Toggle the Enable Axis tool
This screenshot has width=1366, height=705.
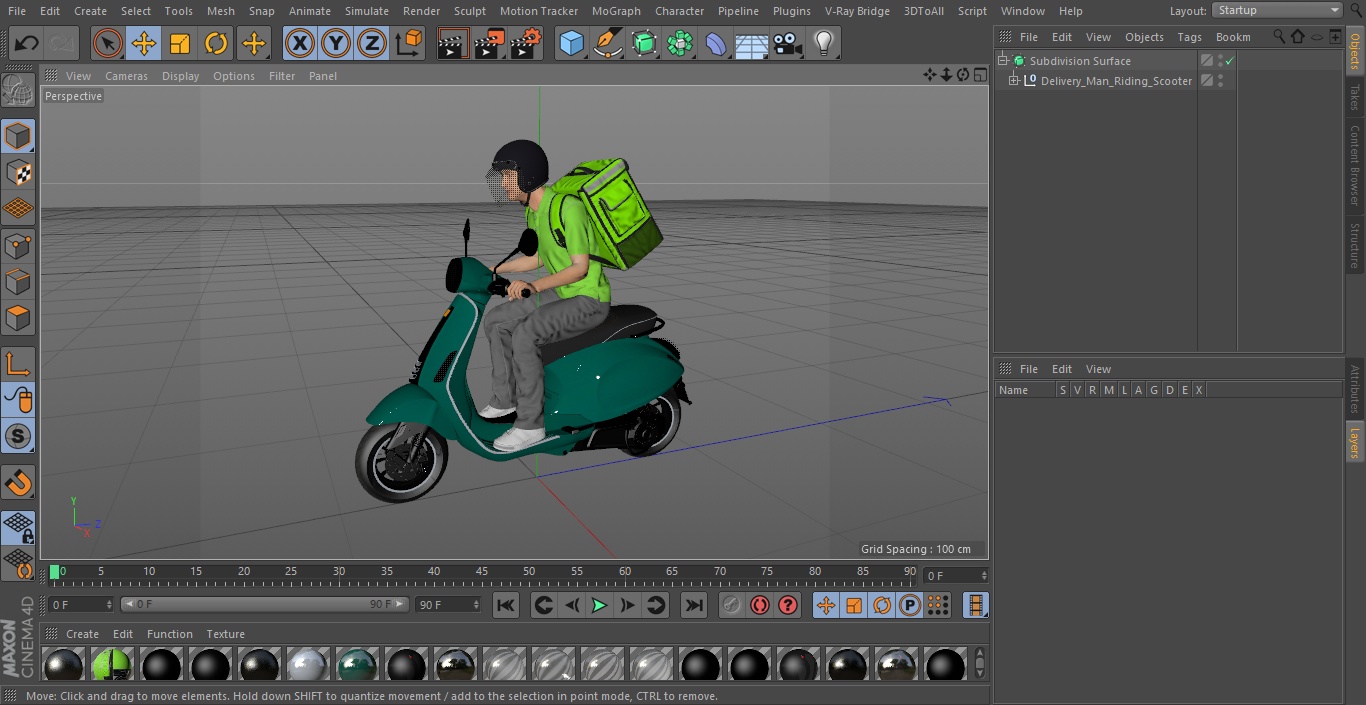pos(18,364)
